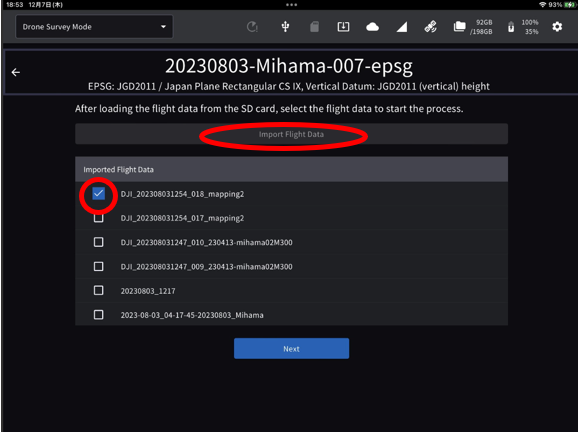Click the Import Flight Data button
This screenshot has width=578, height=432.
291,134
